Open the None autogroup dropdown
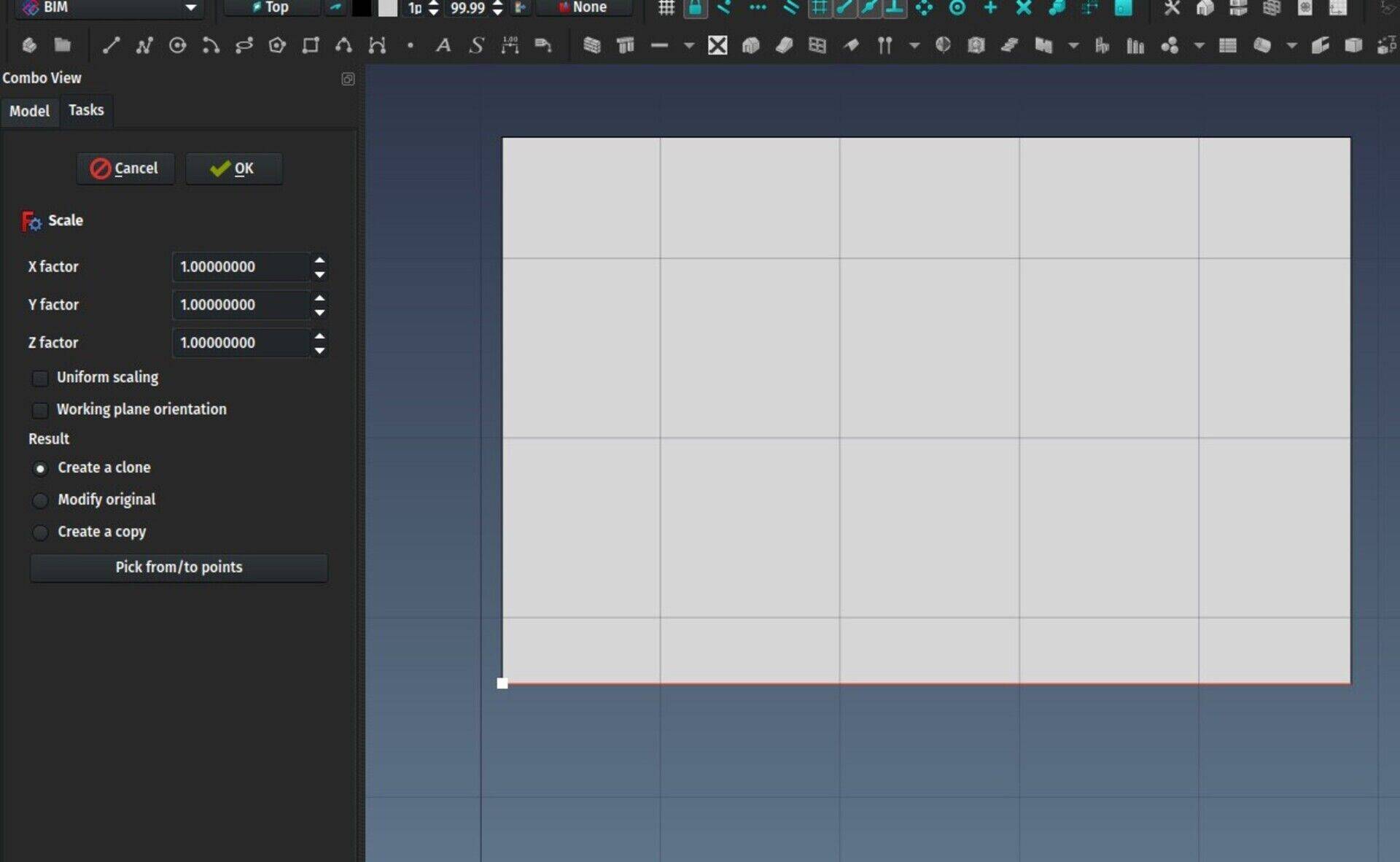 pyautogui.click(x=583, y=8)
